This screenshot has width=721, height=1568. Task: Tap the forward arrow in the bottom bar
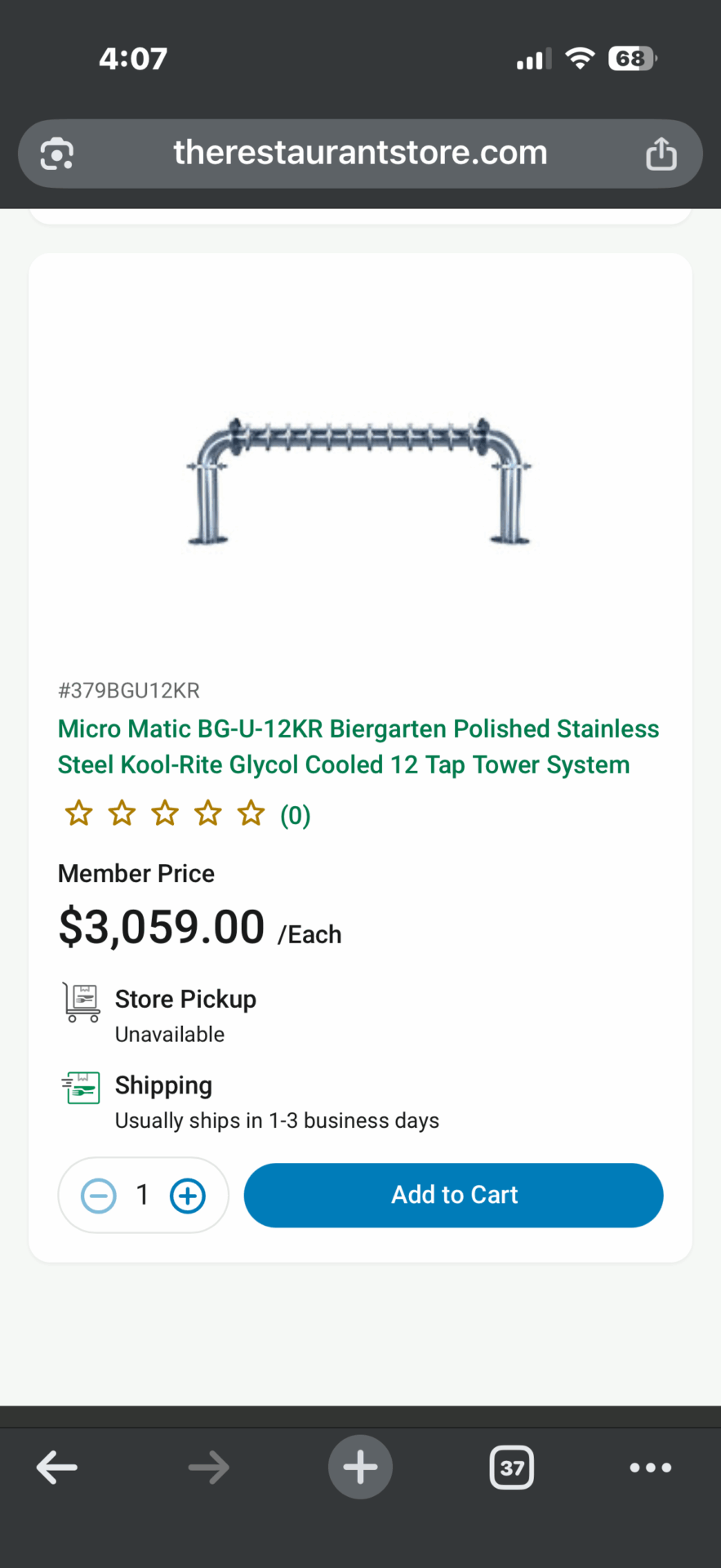tap(208, 1468)
